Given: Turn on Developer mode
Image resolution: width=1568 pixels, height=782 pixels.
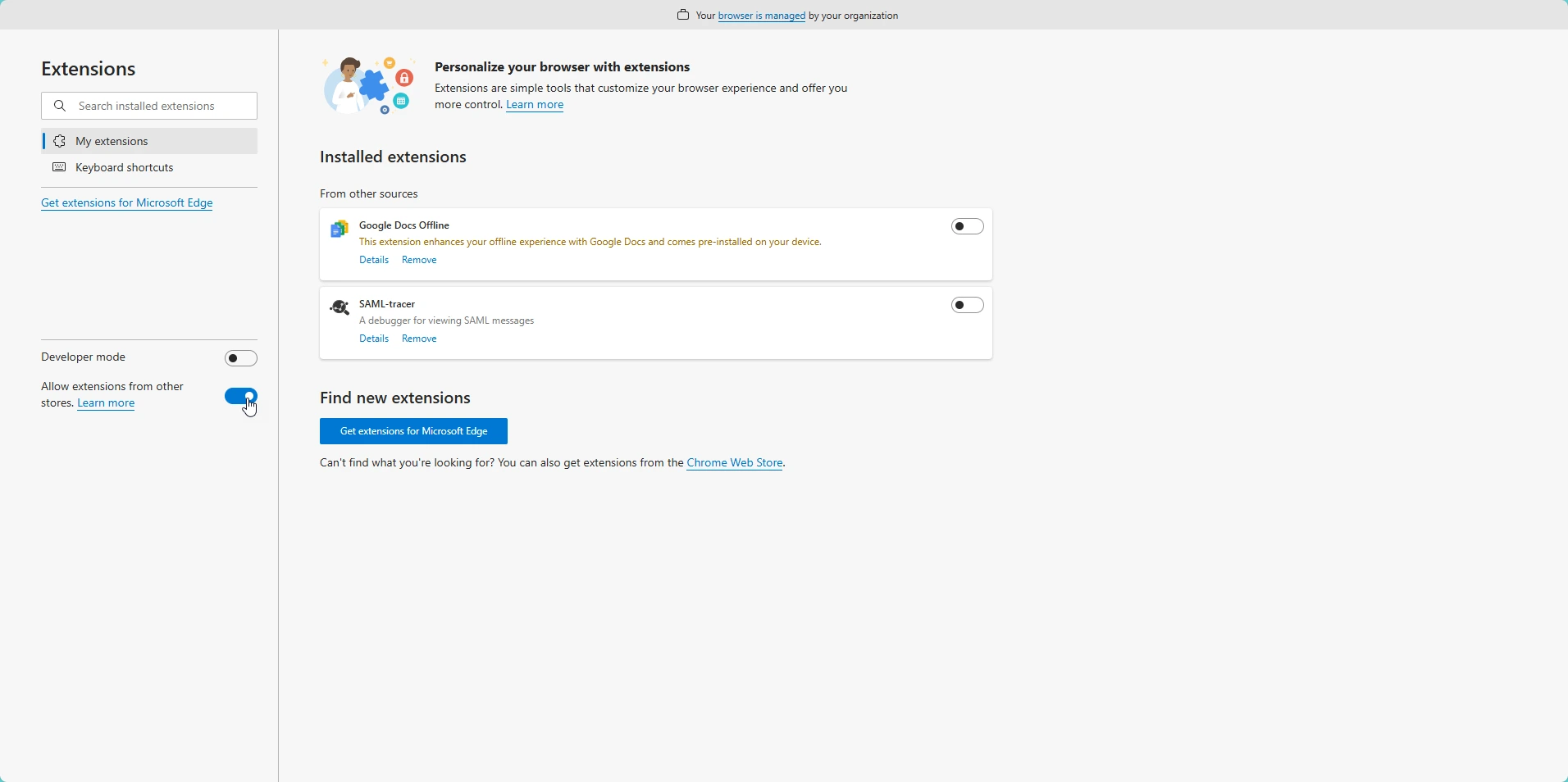Looking at the screenshot, I should point(241,358).
